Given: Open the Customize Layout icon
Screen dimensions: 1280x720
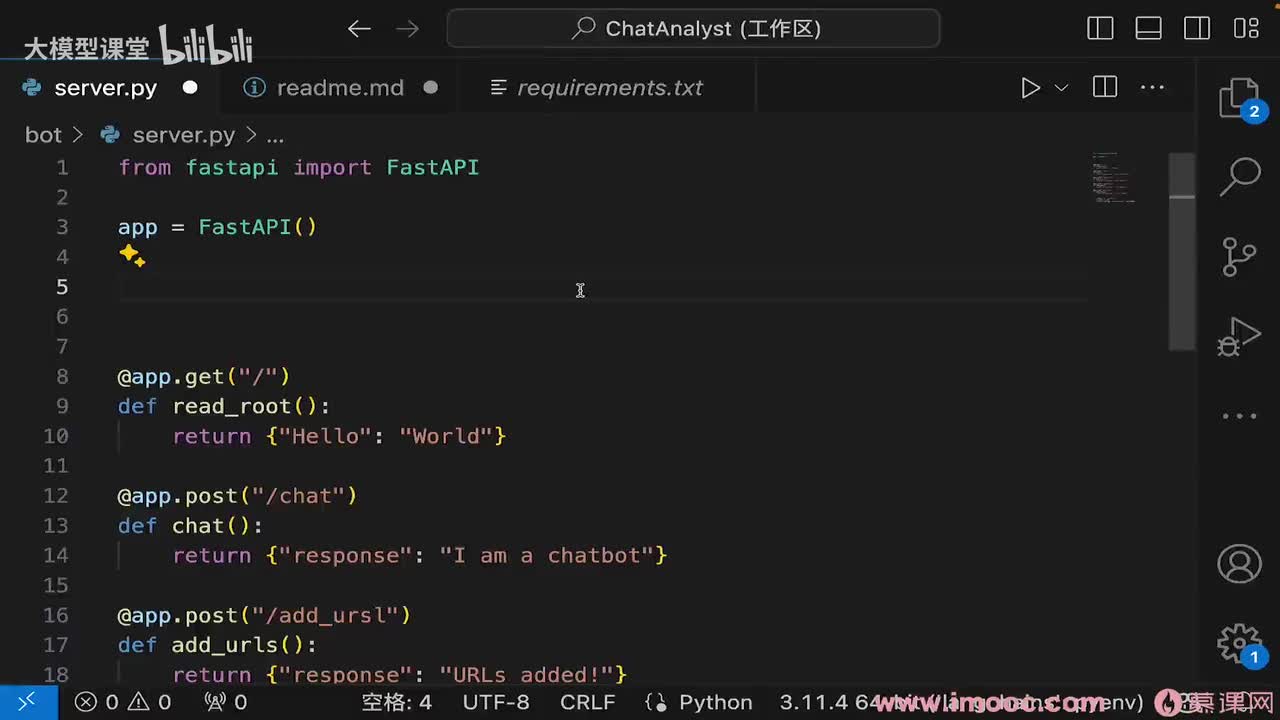Looking at the screenshot, I should coord(1246,29).
